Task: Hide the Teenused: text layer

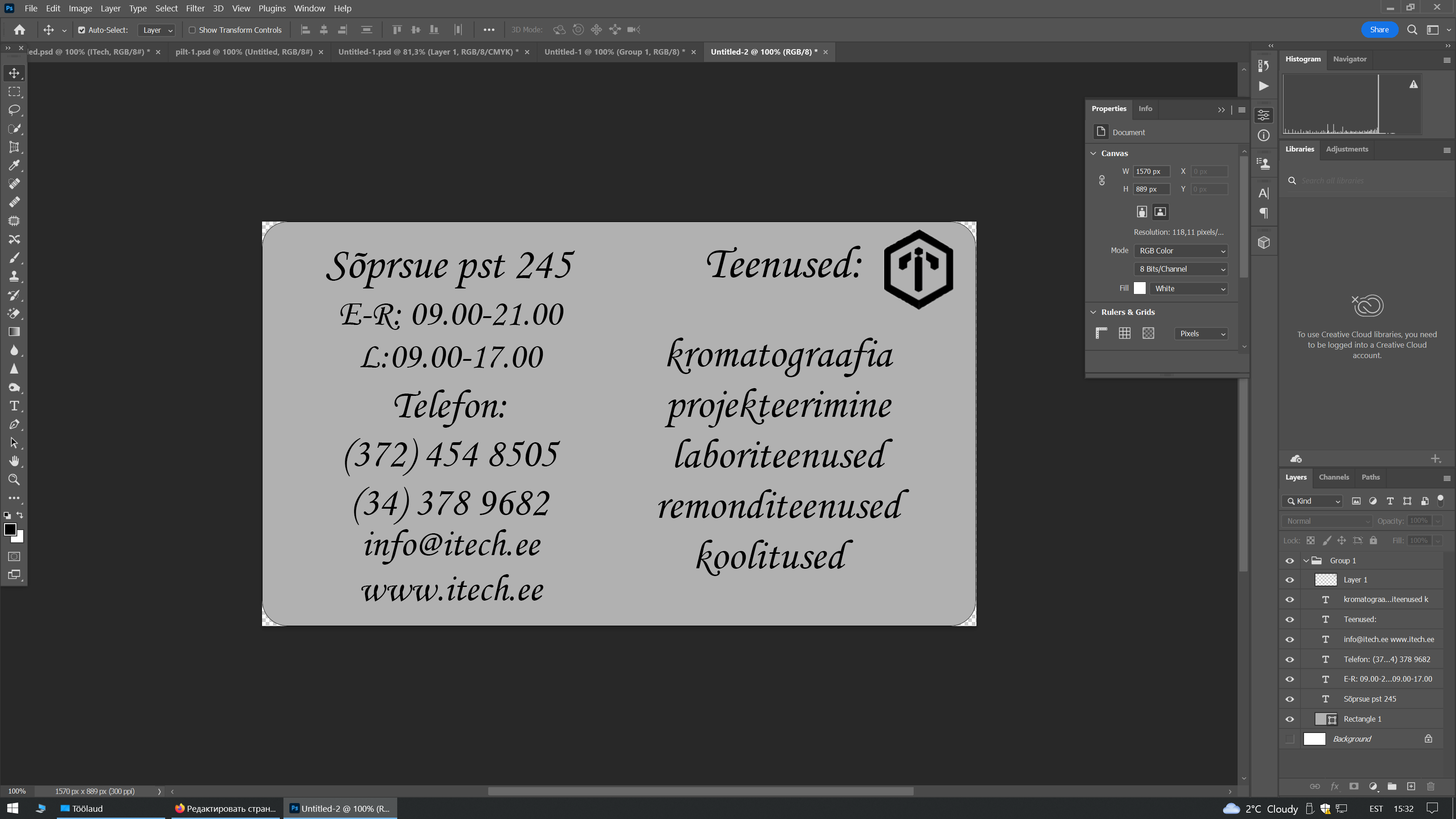Action: click(1289, 619)
